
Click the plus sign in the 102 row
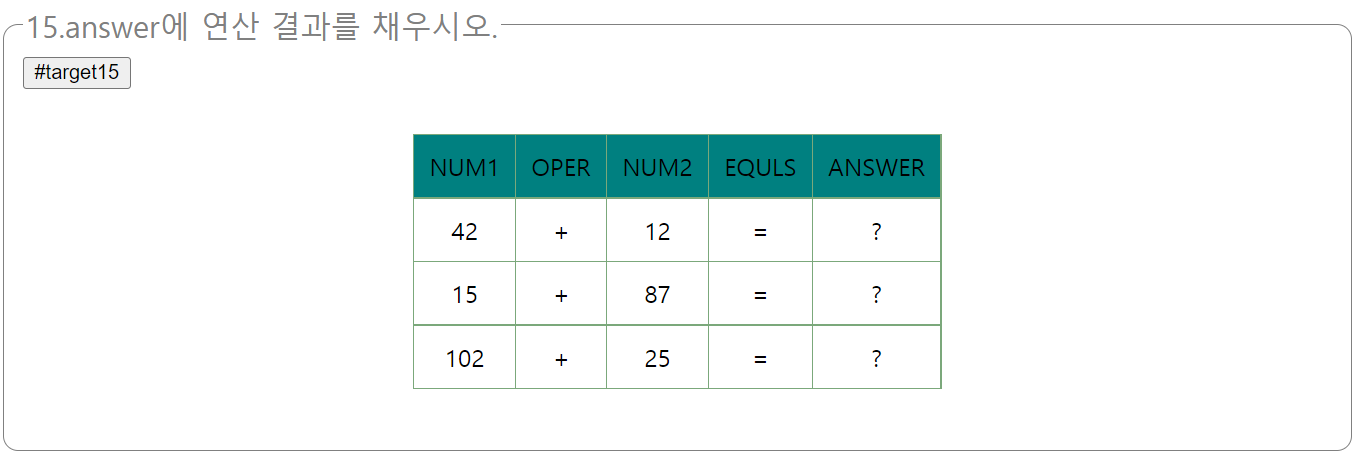pyautogui.click(x=561, y=357)
